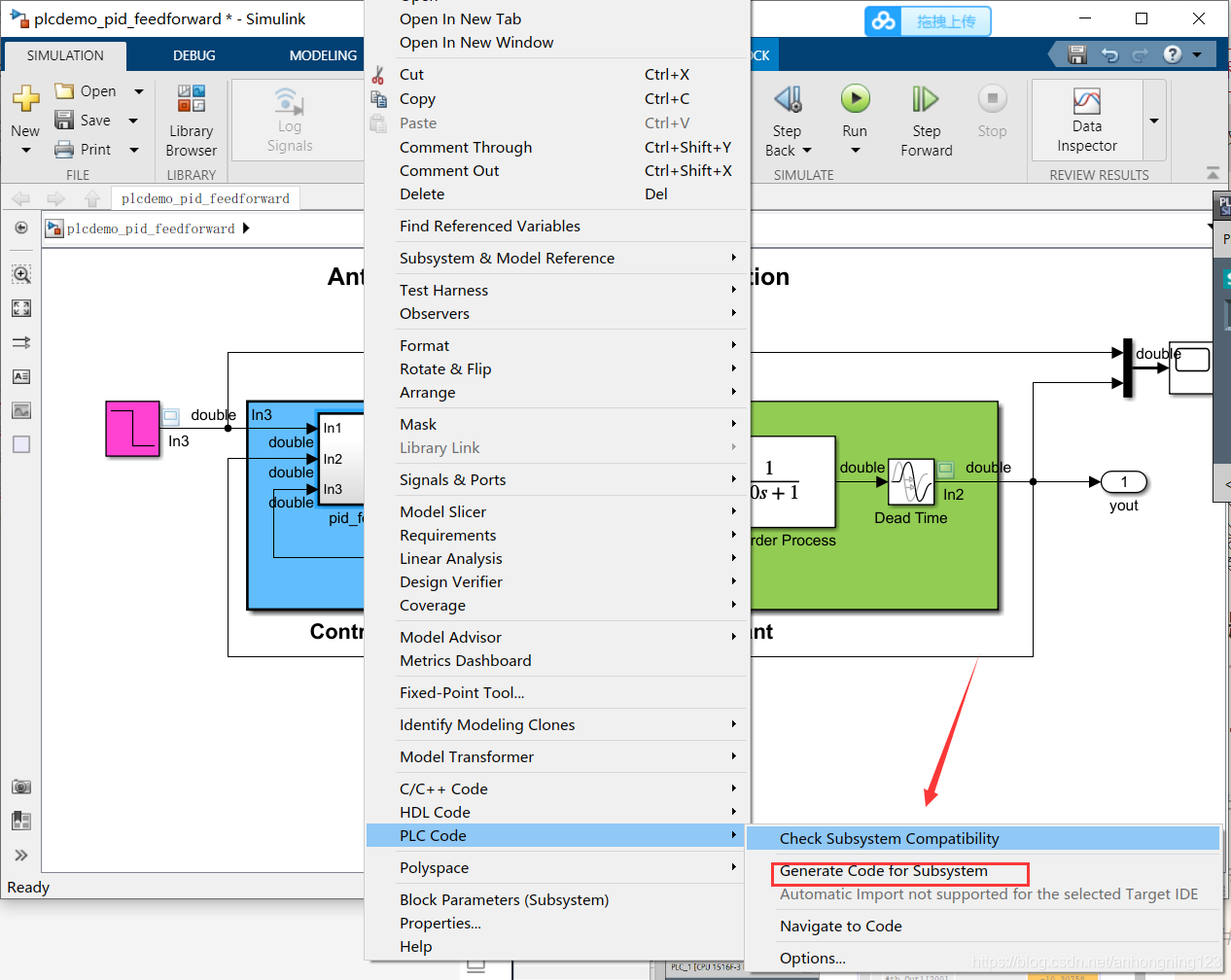Choose Copy from context menu
Screen dimensions: 1231x980
[556, 99]
